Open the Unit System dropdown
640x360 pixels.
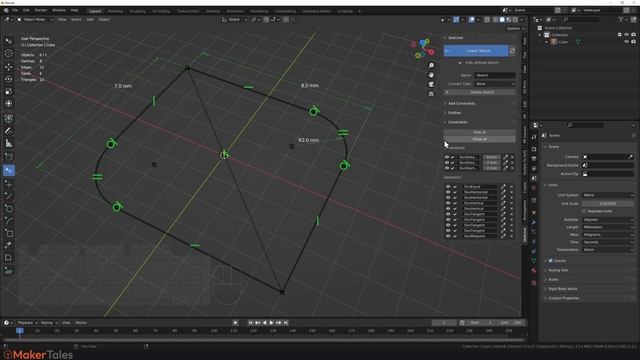608,195
